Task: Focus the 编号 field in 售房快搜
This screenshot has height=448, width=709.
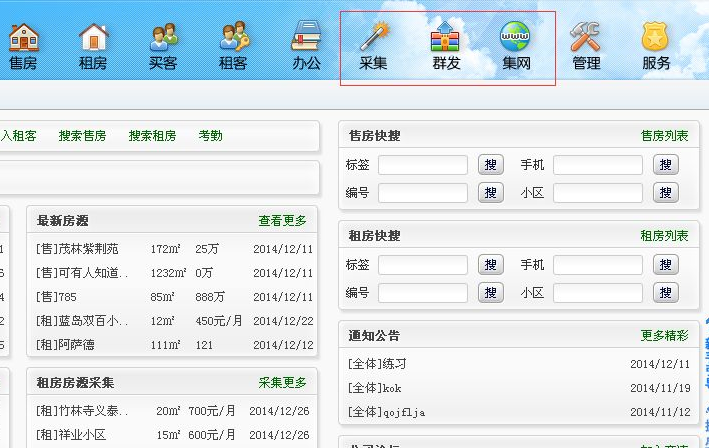Action: 423,193
